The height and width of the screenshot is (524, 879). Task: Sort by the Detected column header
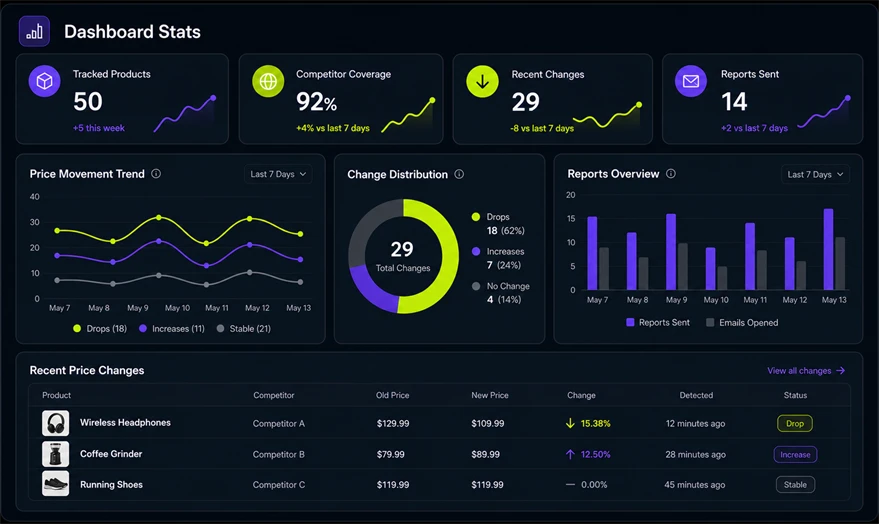[696, 395]
